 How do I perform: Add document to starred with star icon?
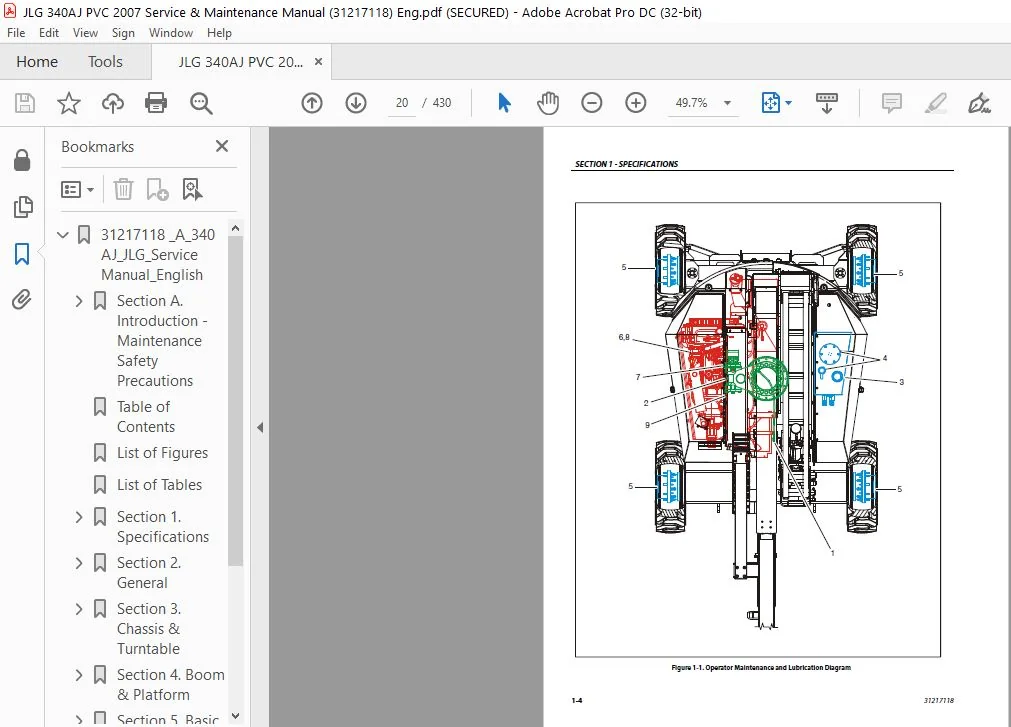click(68, 103)
